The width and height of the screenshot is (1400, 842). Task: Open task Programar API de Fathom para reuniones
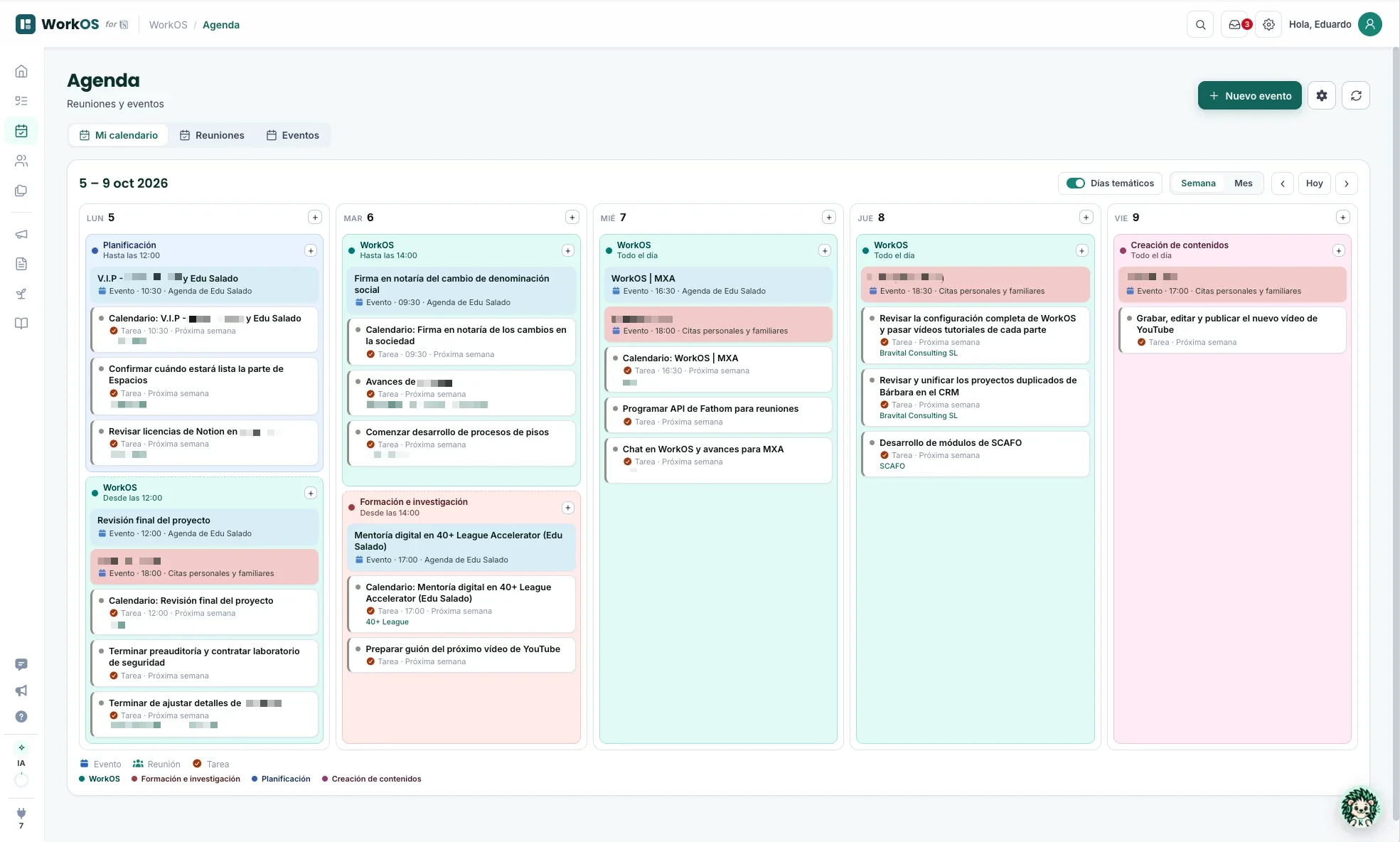(x=718, y=415)
